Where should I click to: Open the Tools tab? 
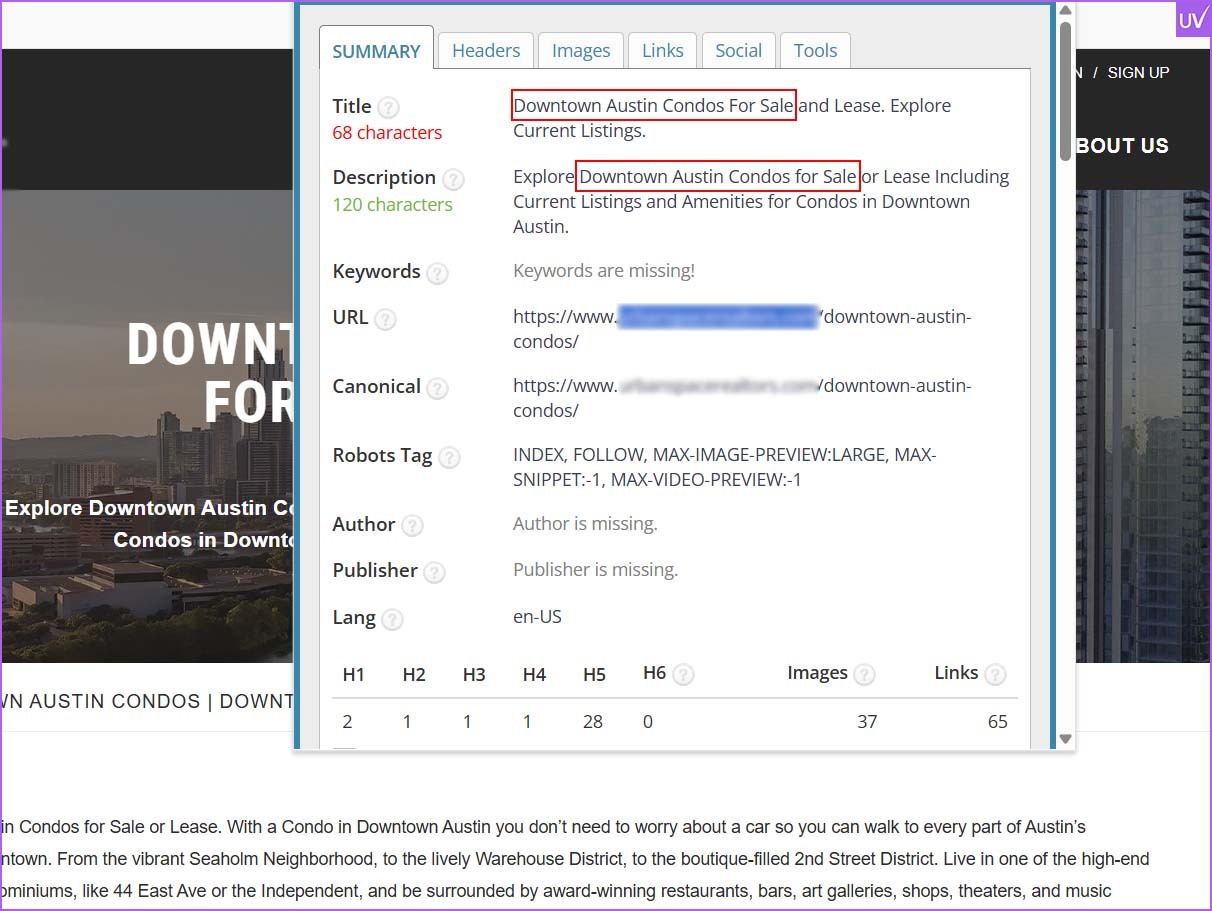(816, 51)
